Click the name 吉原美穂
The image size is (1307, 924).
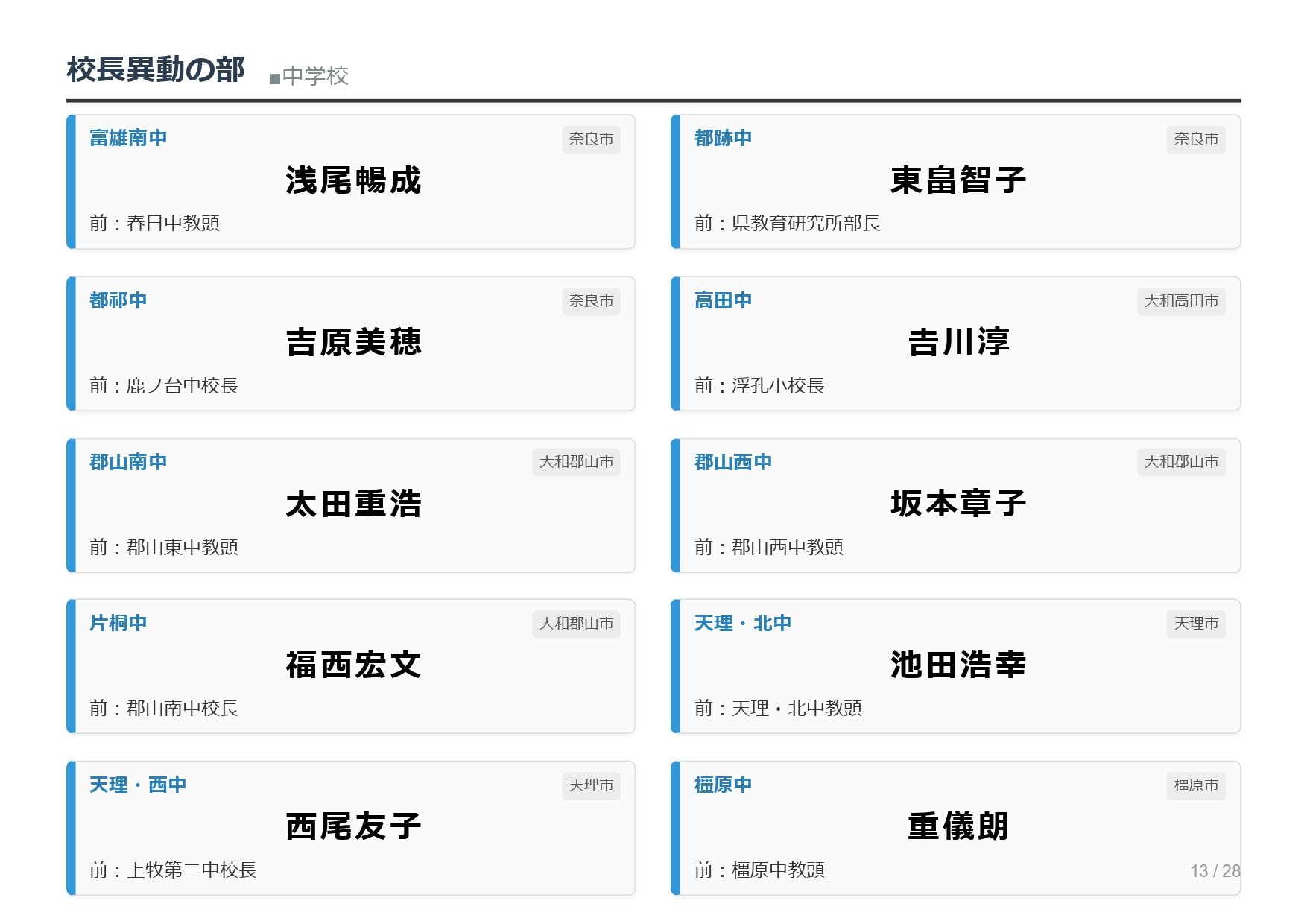(x=353, y=342)
